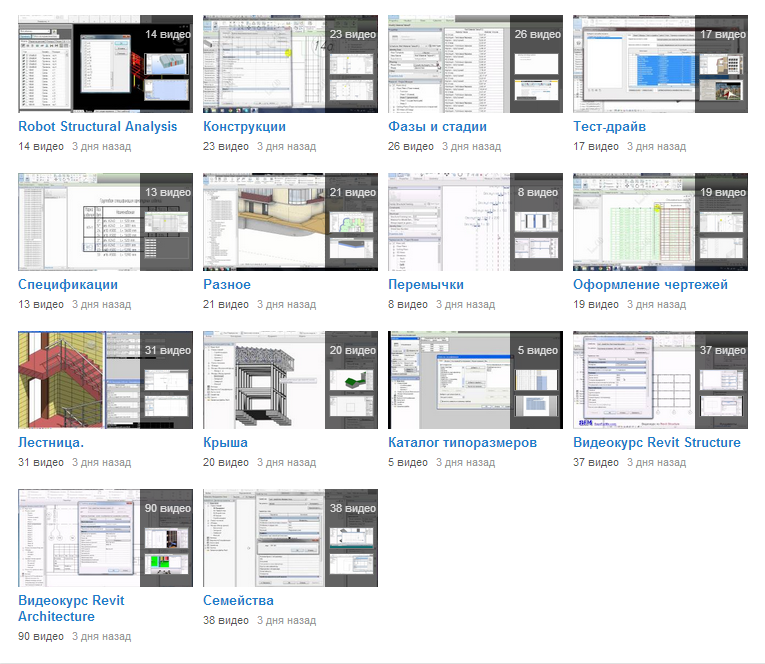The height and width of the screenshot is (664, 765).
Task: Click the Перемычки playlist thumbnail
Action: click(475, 222)
